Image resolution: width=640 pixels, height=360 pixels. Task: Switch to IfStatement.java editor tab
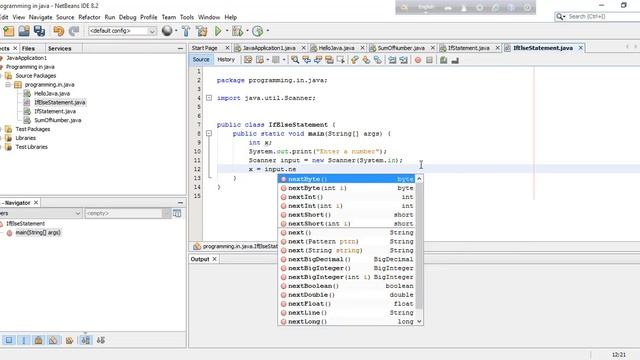[468, 48]
